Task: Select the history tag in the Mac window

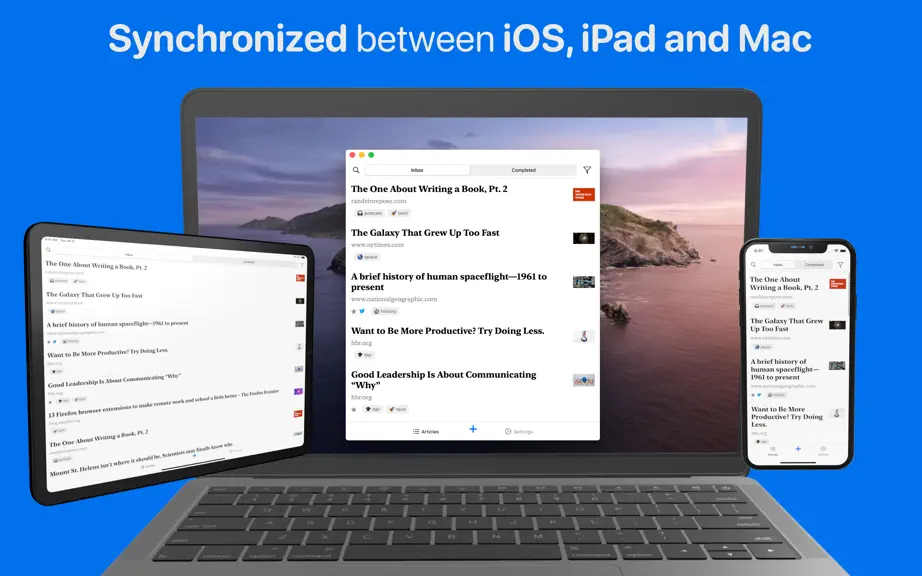Action: 385,312
